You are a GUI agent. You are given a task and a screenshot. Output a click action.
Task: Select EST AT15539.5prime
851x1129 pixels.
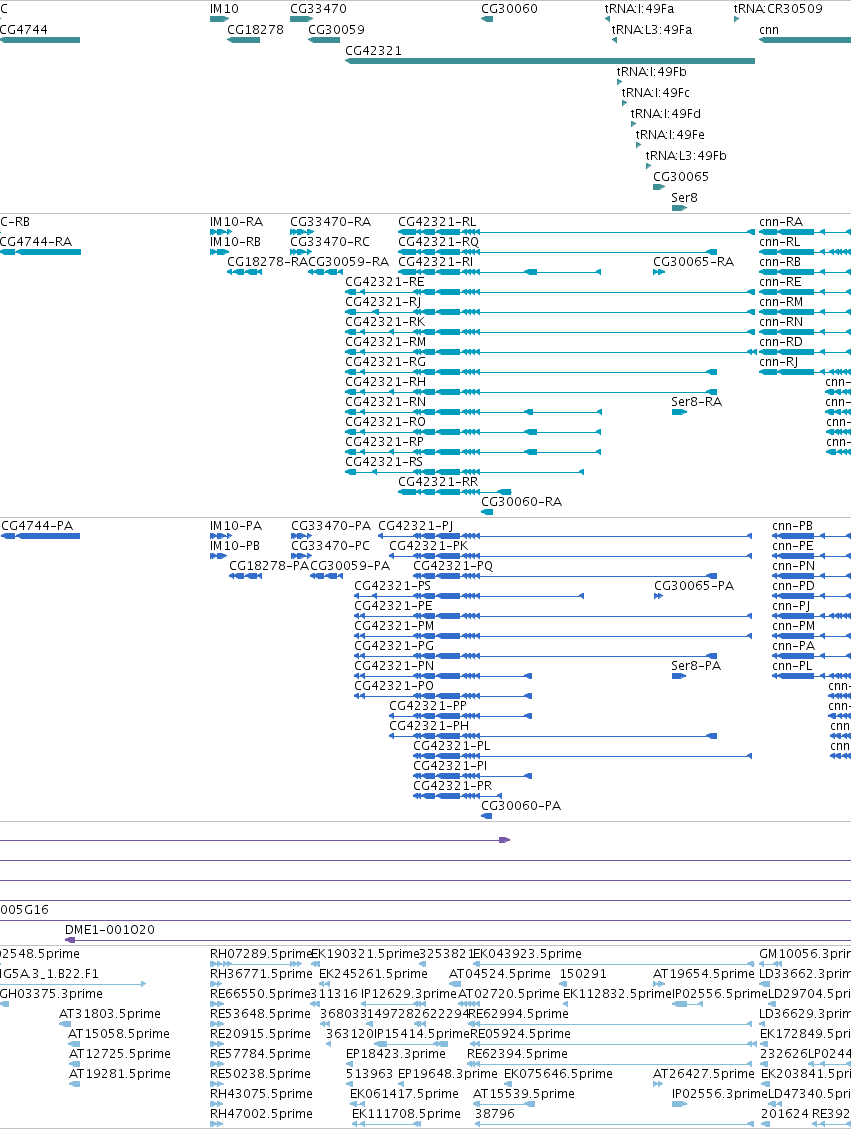(523, 1094)
